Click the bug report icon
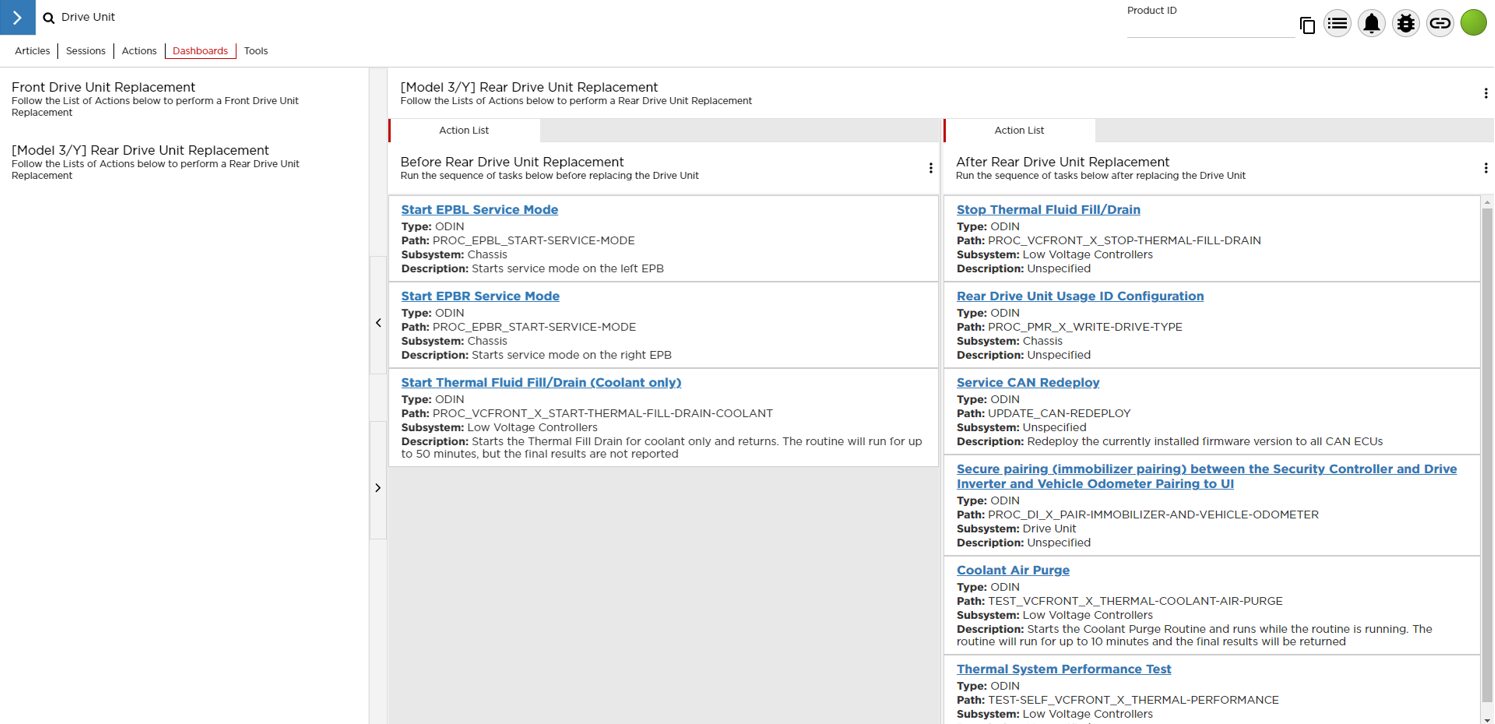Screen dimensions: 1495x724 (1406, 23)
